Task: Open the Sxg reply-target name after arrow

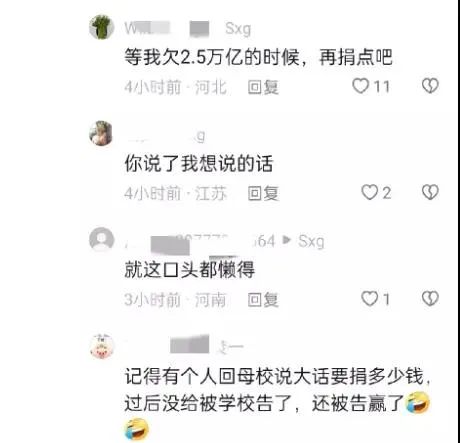Action: 311,241
